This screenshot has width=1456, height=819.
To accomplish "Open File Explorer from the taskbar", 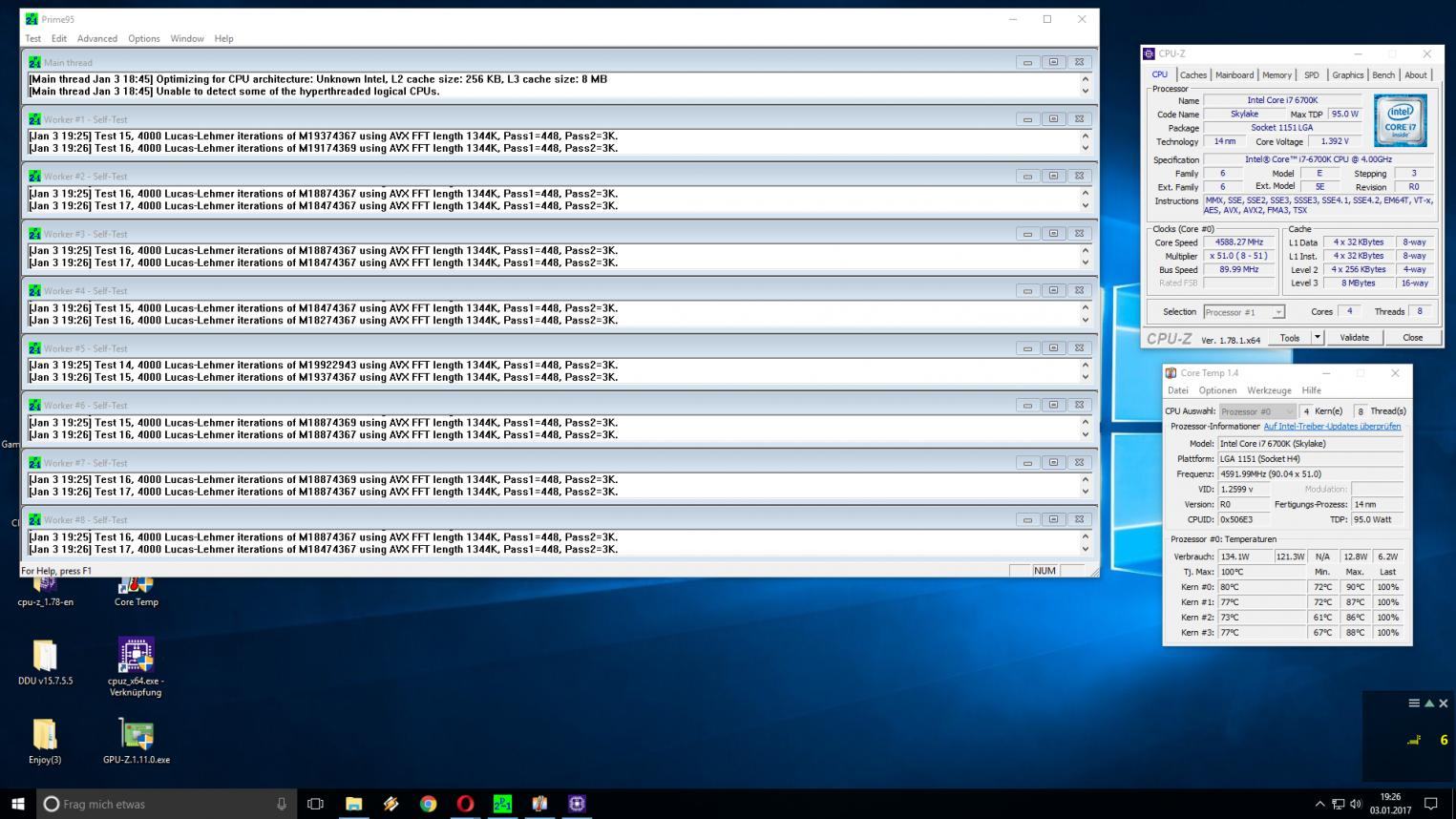I will 353,804.
